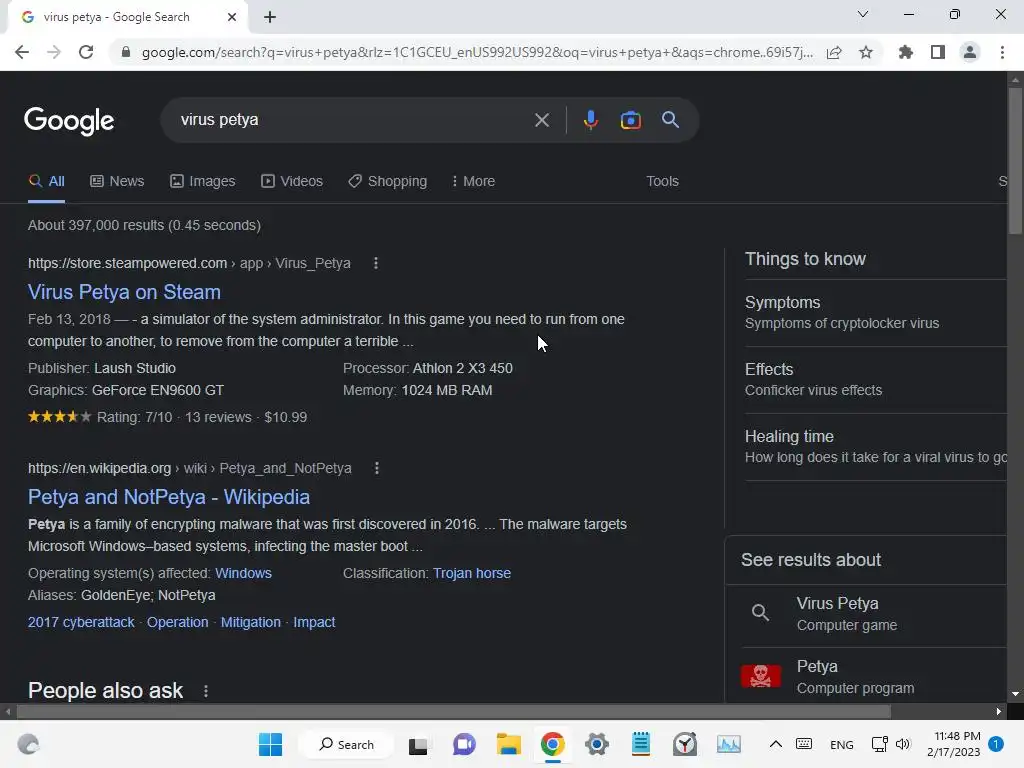
Task: Submit search with the magnifier icon
Action: pos(670,120)
